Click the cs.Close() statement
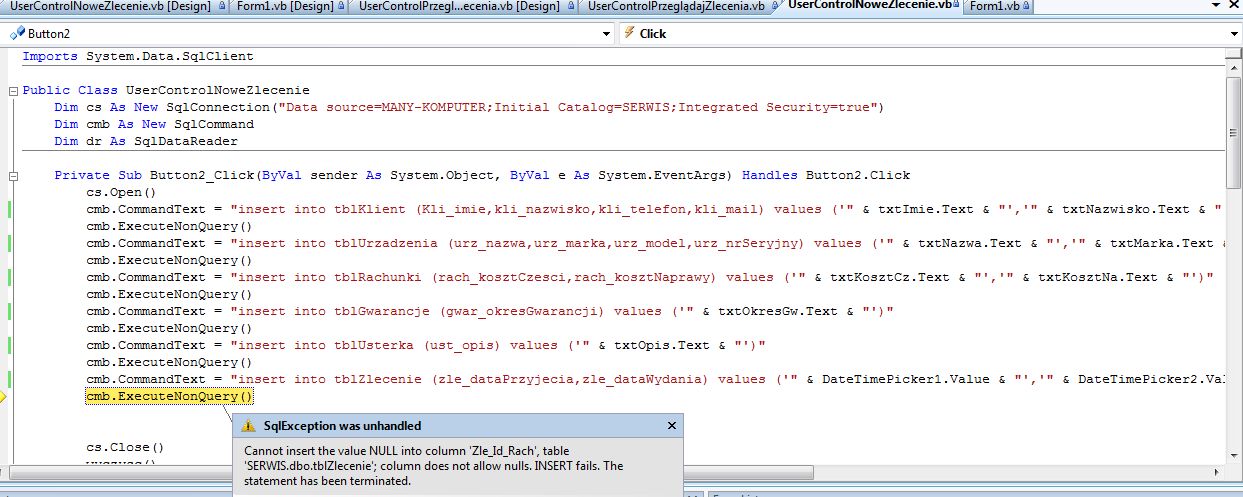 (x=126, y=447)
